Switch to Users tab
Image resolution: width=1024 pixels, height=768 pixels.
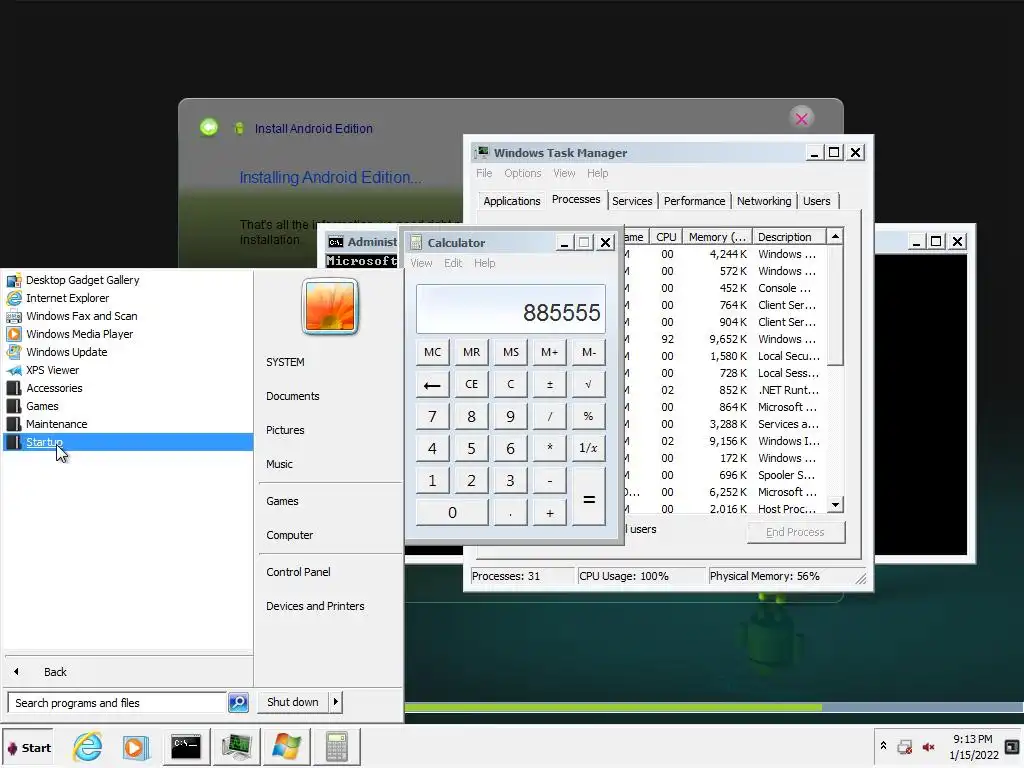click(x=817, y=201)
